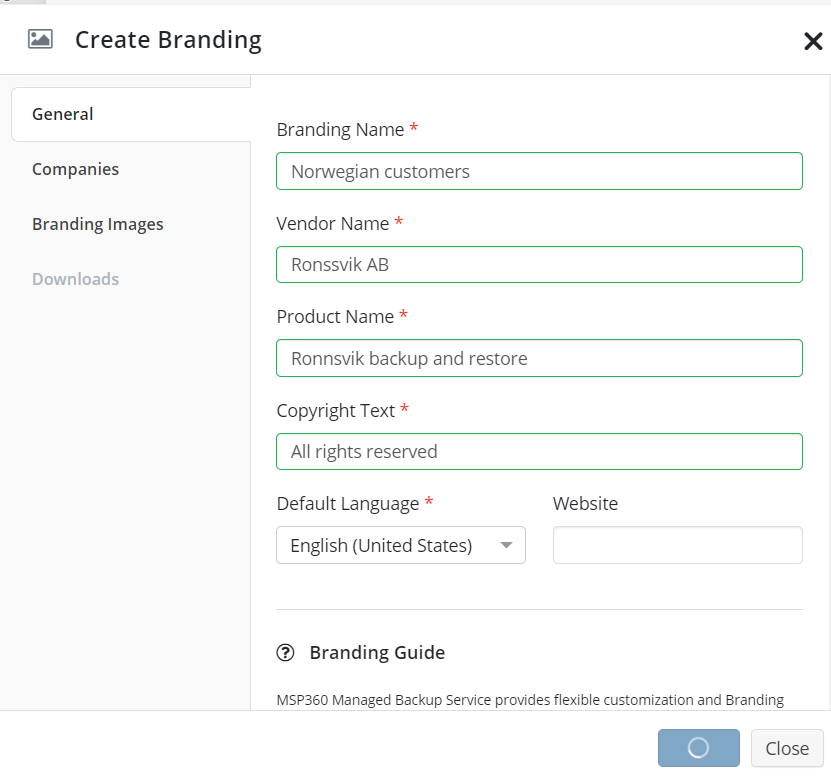Go to the Branding Images tab
This screenshot has height=778, width=831.
(x=98, y=224)
